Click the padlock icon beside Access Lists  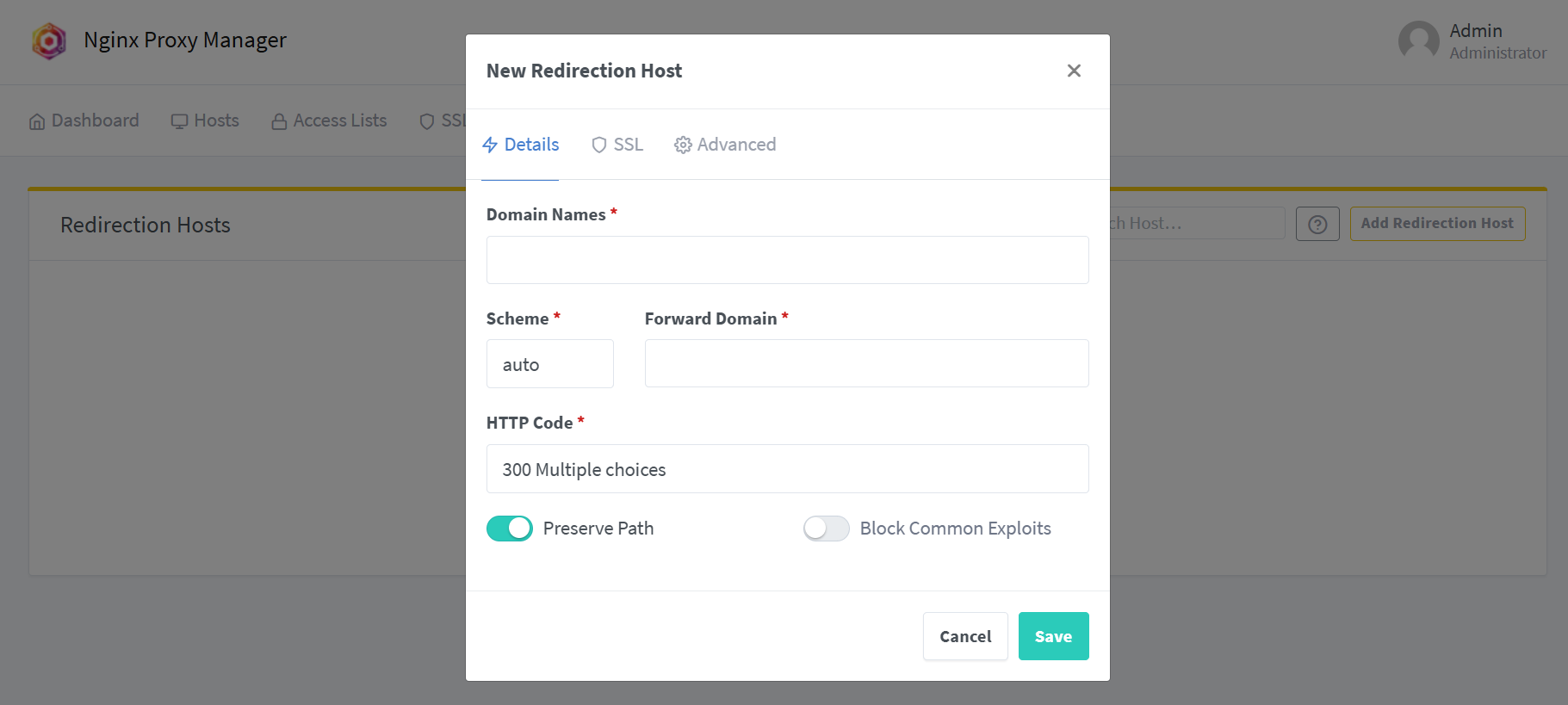click(x=278, y=121)
